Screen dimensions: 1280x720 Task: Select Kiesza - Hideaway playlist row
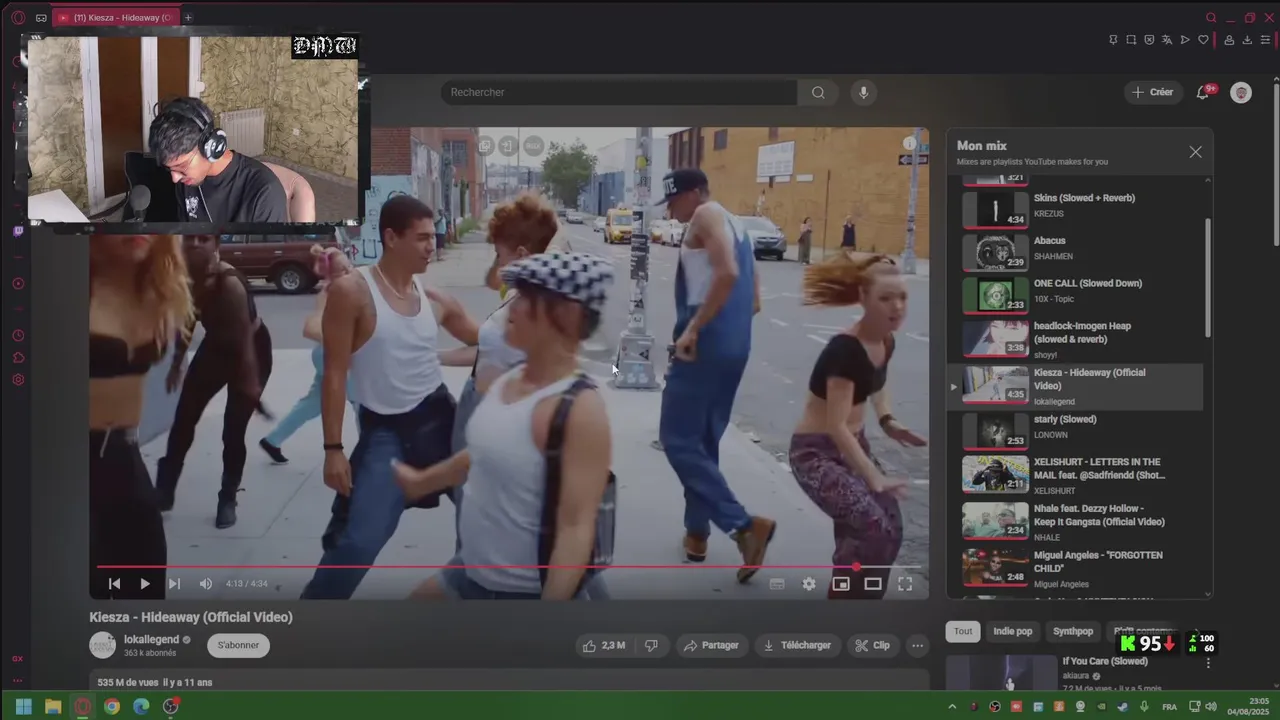(1075, 386)
